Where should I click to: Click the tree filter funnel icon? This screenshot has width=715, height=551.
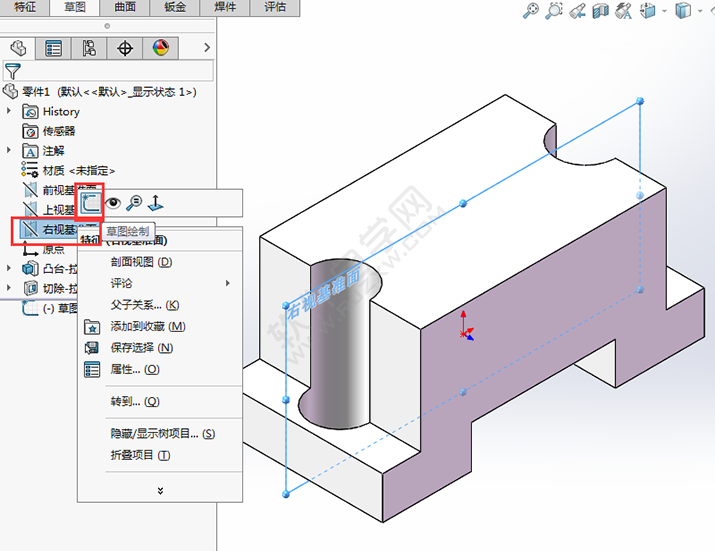point(12,72)
